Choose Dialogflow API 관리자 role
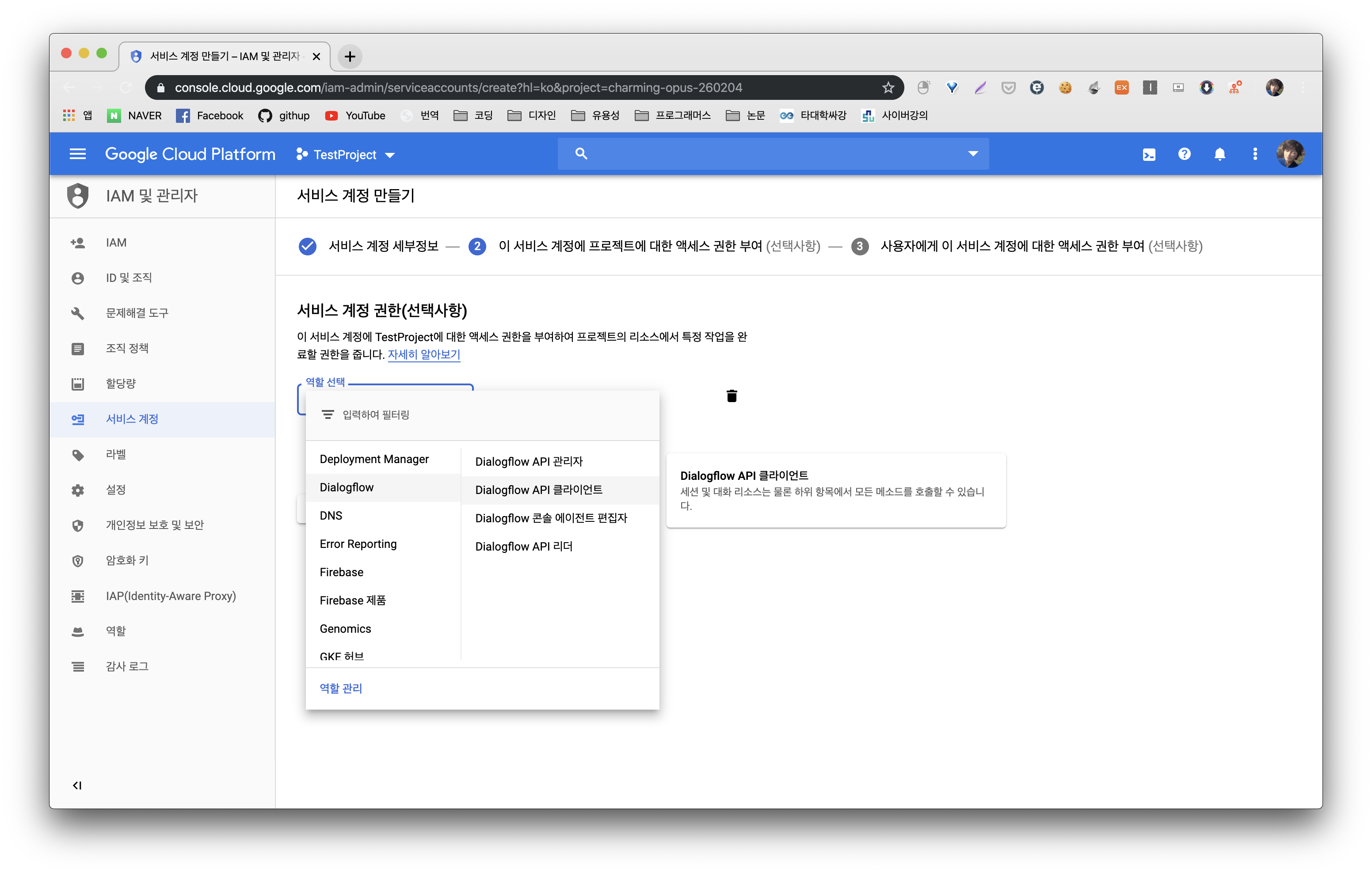Screen dimensions: 1372x874 (529, 461)
